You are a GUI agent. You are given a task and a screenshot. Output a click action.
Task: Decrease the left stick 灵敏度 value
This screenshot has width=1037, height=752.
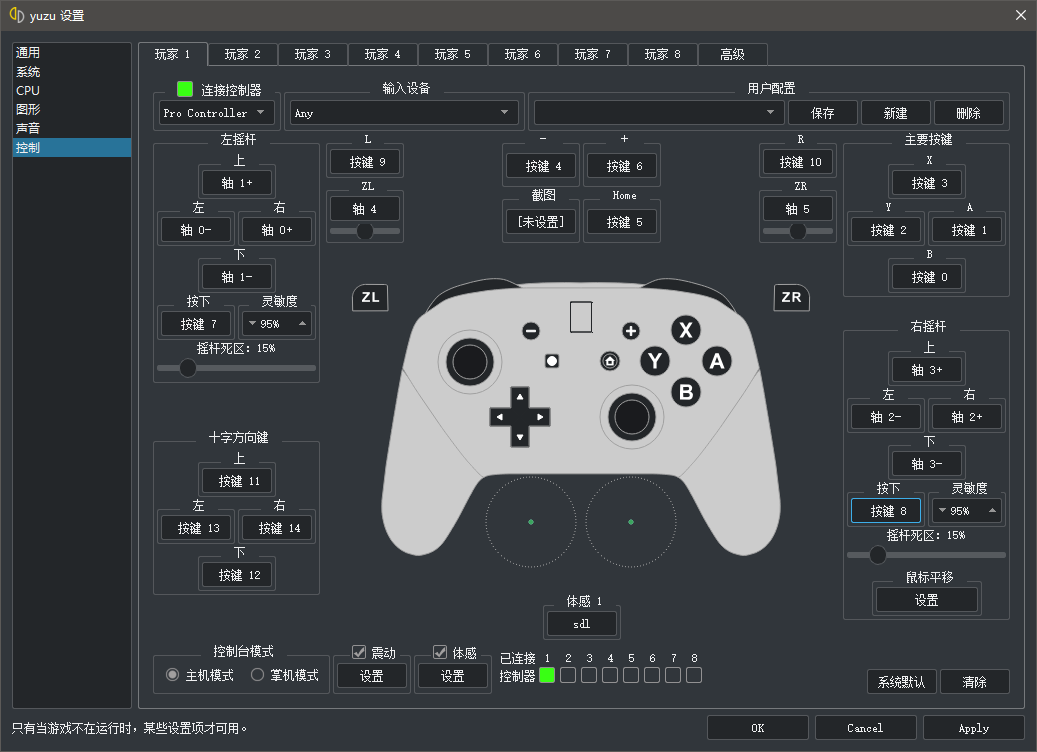coord(252,323)
